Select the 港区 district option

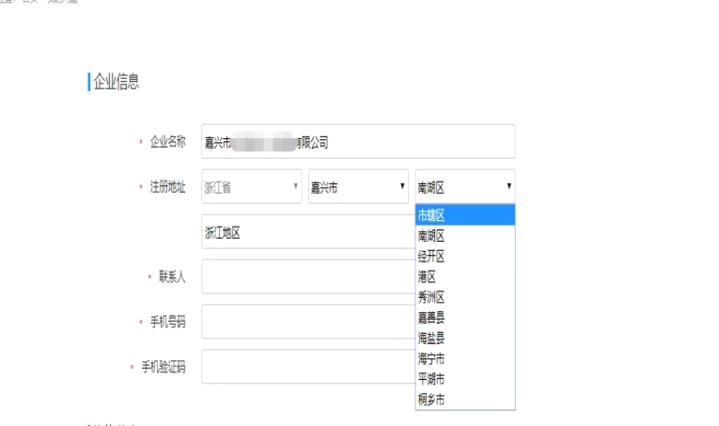coord(465,276)
